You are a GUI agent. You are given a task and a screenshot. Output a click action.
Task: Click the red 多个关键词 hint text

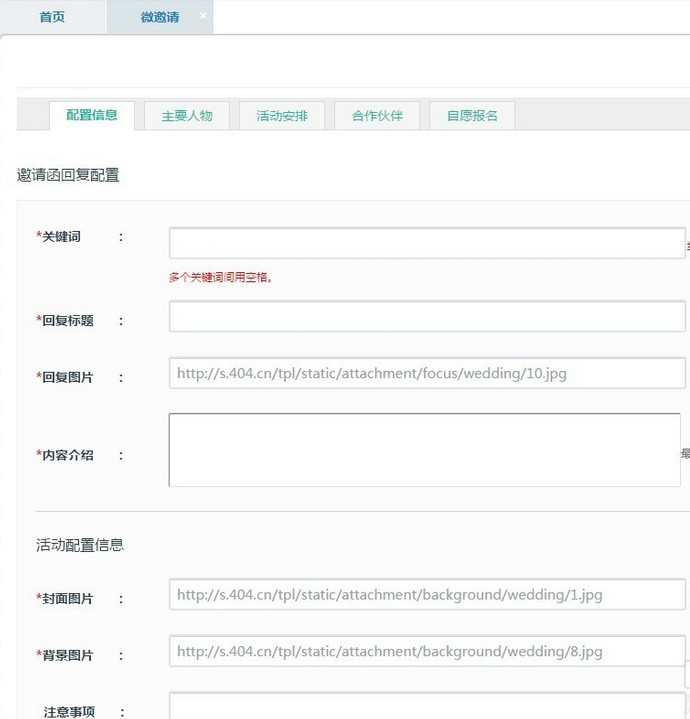(221, 278)
